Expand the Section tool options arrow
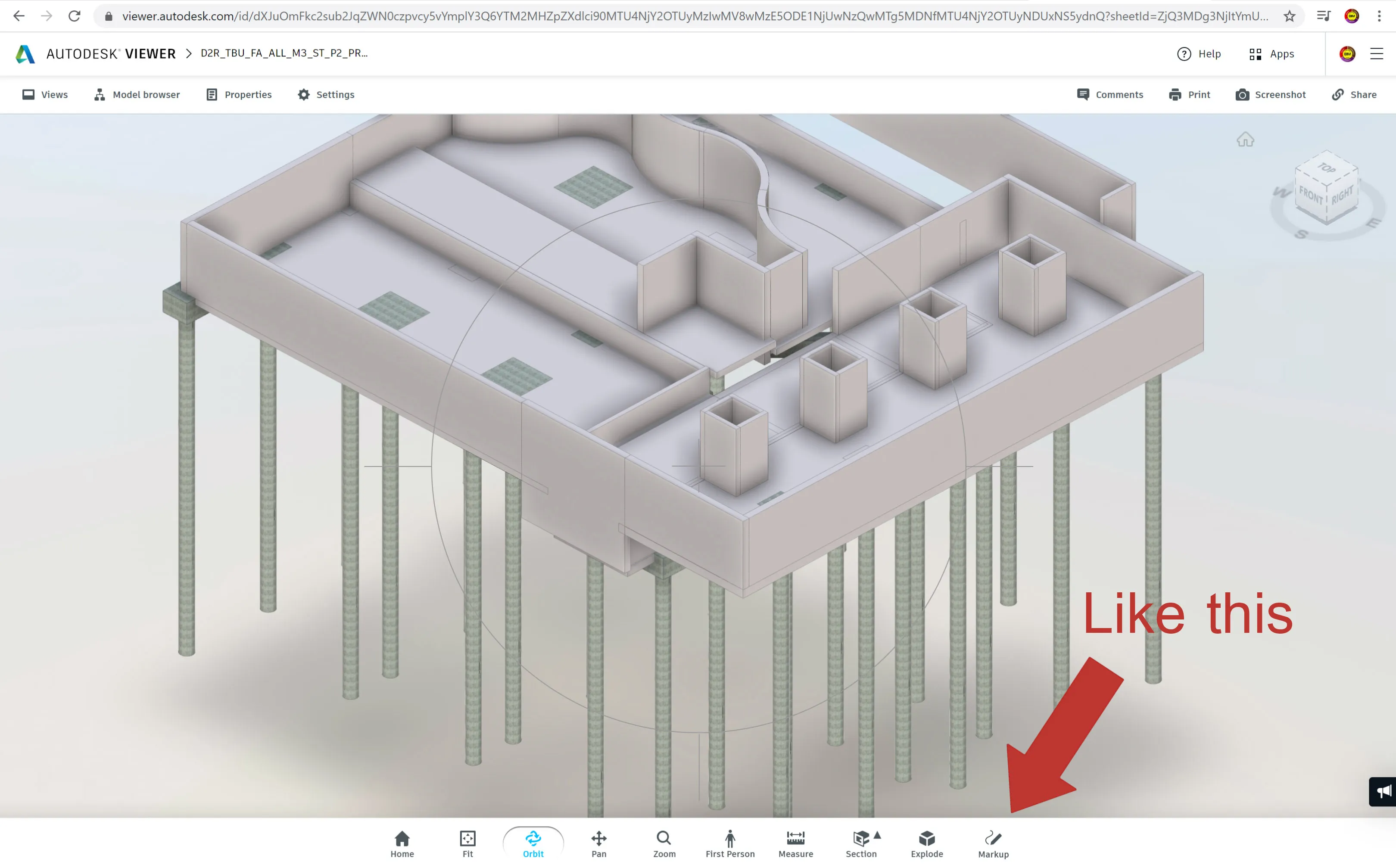Screen dimensions: 1396x868 [x=877, y=835]
